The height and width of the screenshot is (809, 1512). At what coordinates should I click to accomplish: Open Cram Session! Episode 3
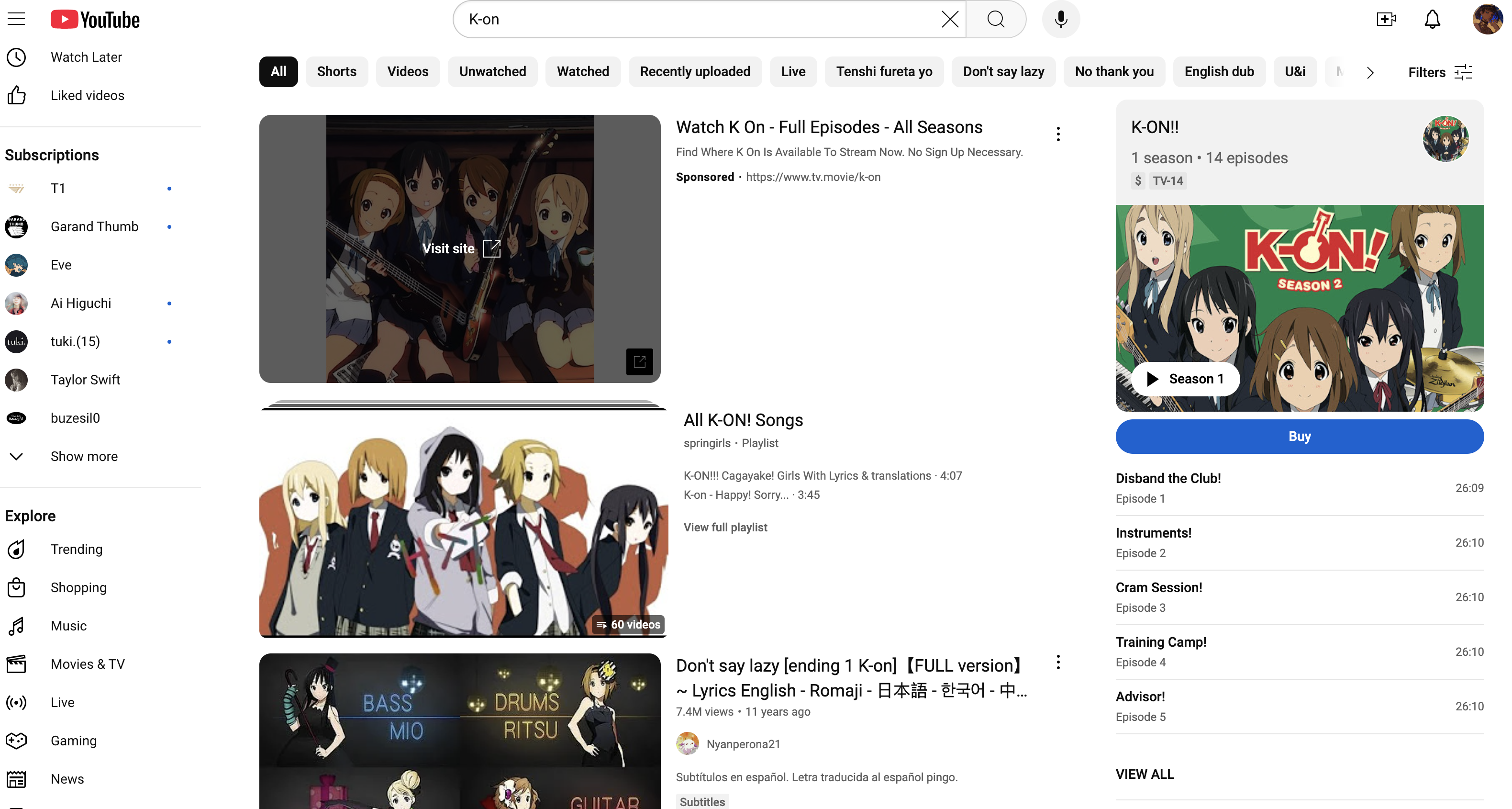tap(1300, 597)
